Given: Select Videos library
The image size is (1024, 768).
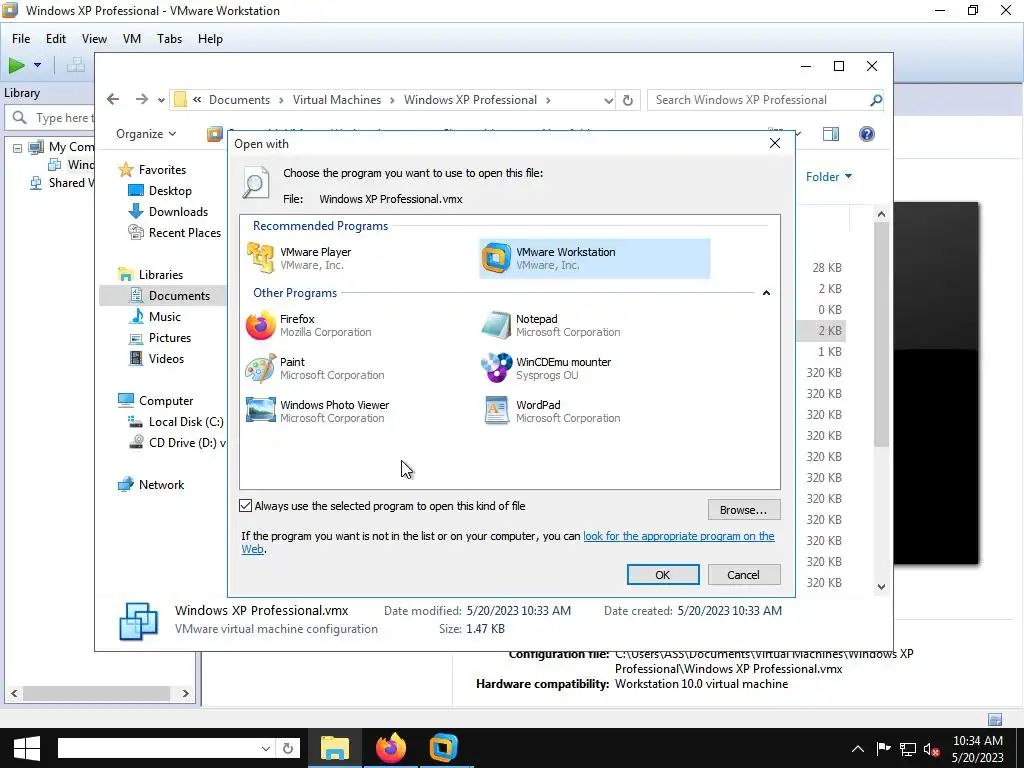Looking at the screenshot, I should click(x=166, y=359).
